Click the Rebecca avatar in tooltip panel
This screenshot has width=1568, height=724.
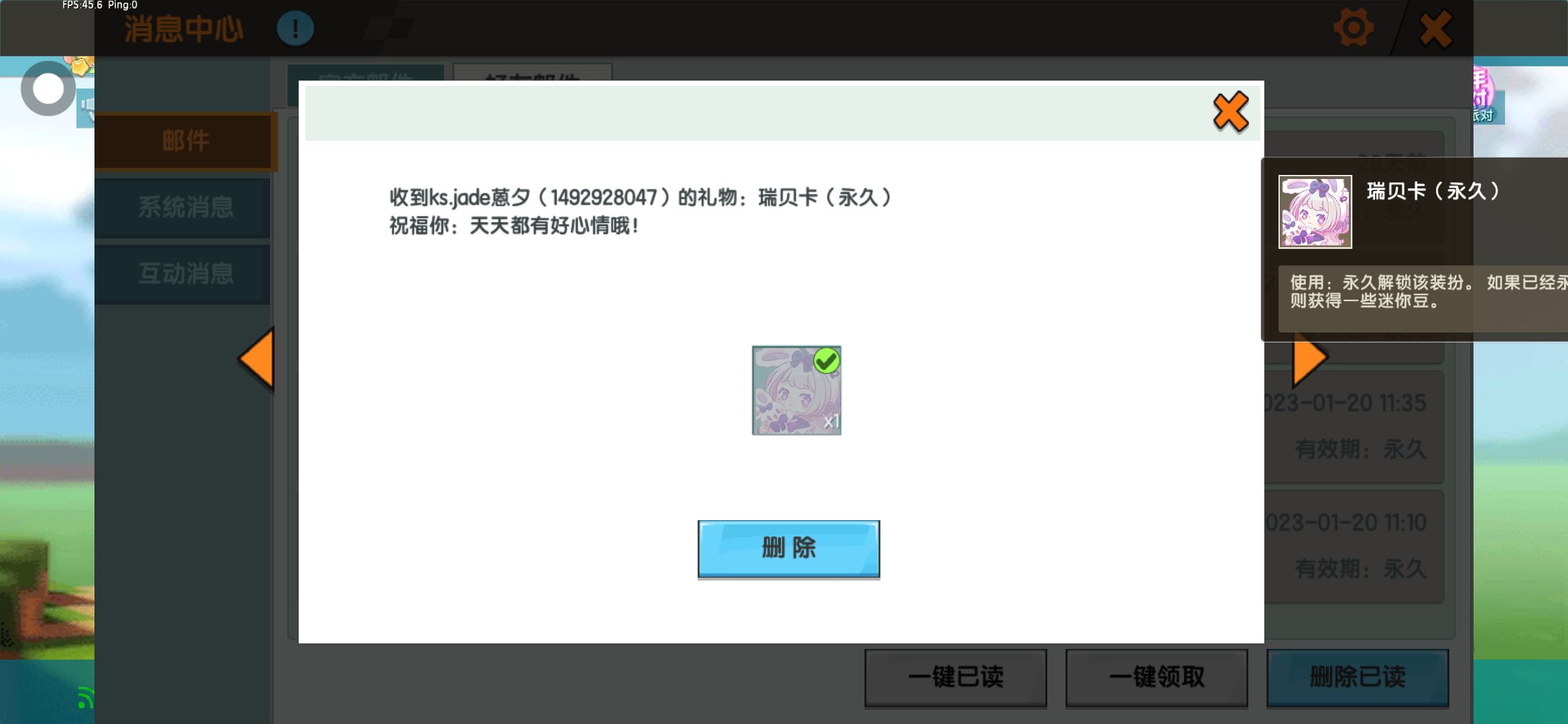tap(1315, 212)
